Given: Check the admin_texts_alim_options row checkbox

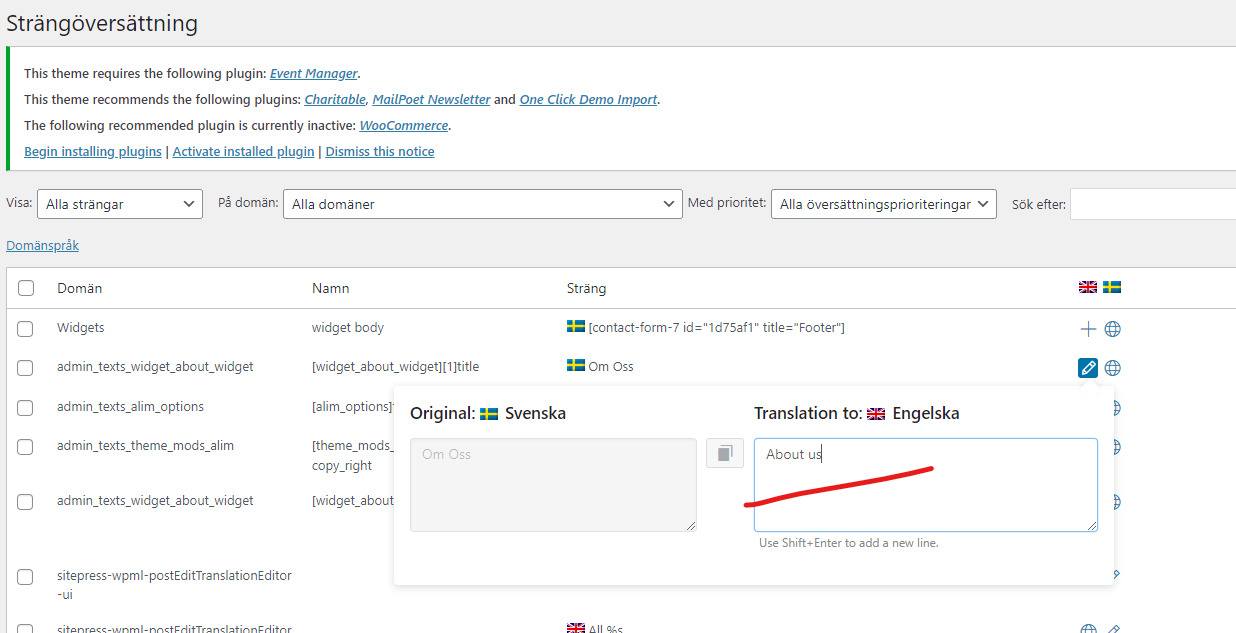Looking at the screenshot, I should pyautogui.click(x=25, y=408).
